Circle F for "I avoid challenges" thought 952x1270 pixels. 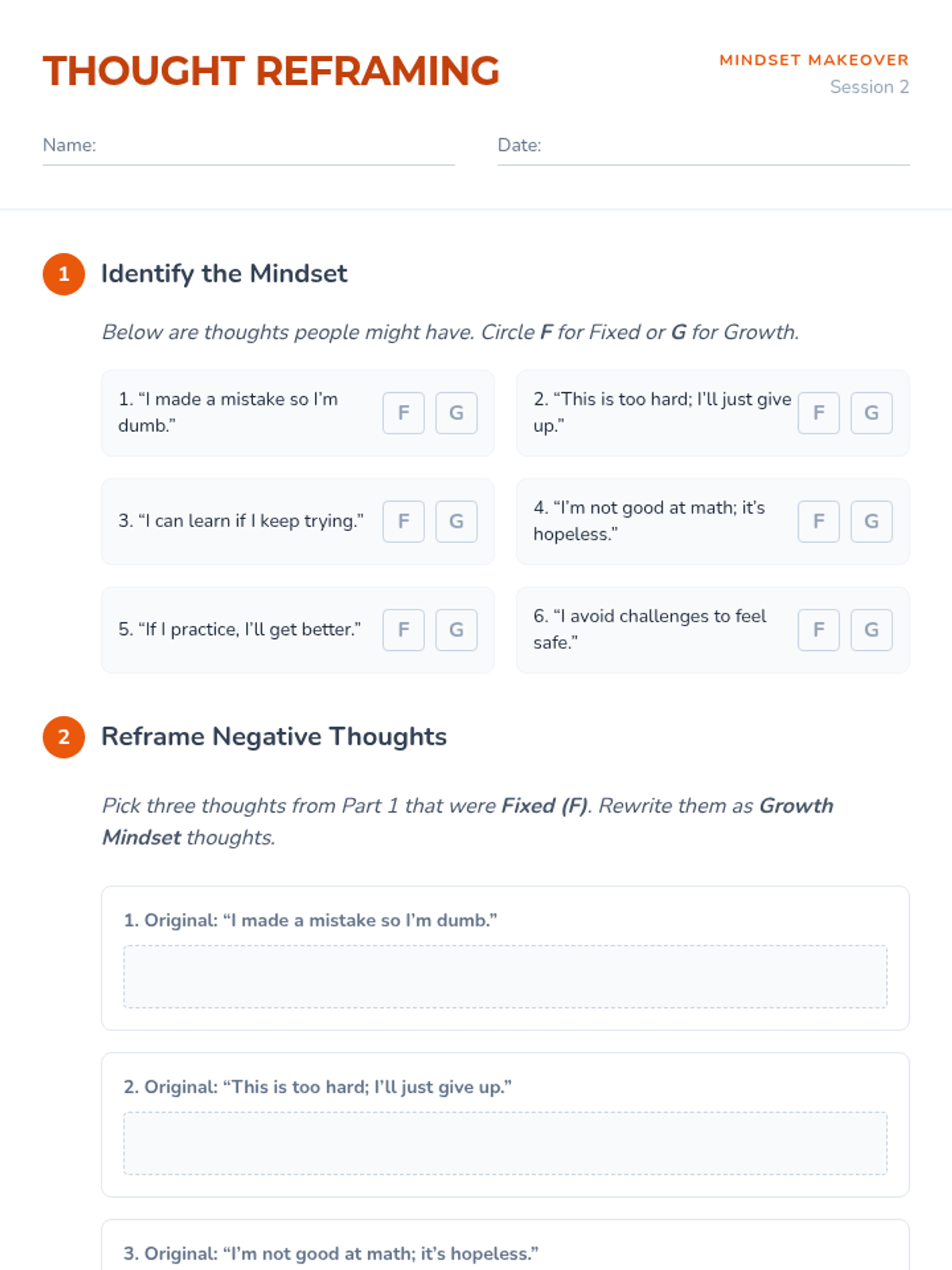point(819,630)
